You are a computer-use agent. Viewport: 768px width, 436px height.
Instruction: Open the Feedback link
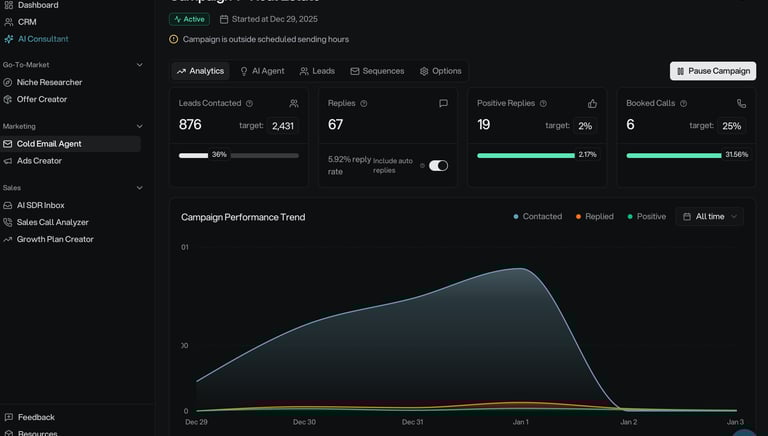pyautogui.click(x=36, y=417)
